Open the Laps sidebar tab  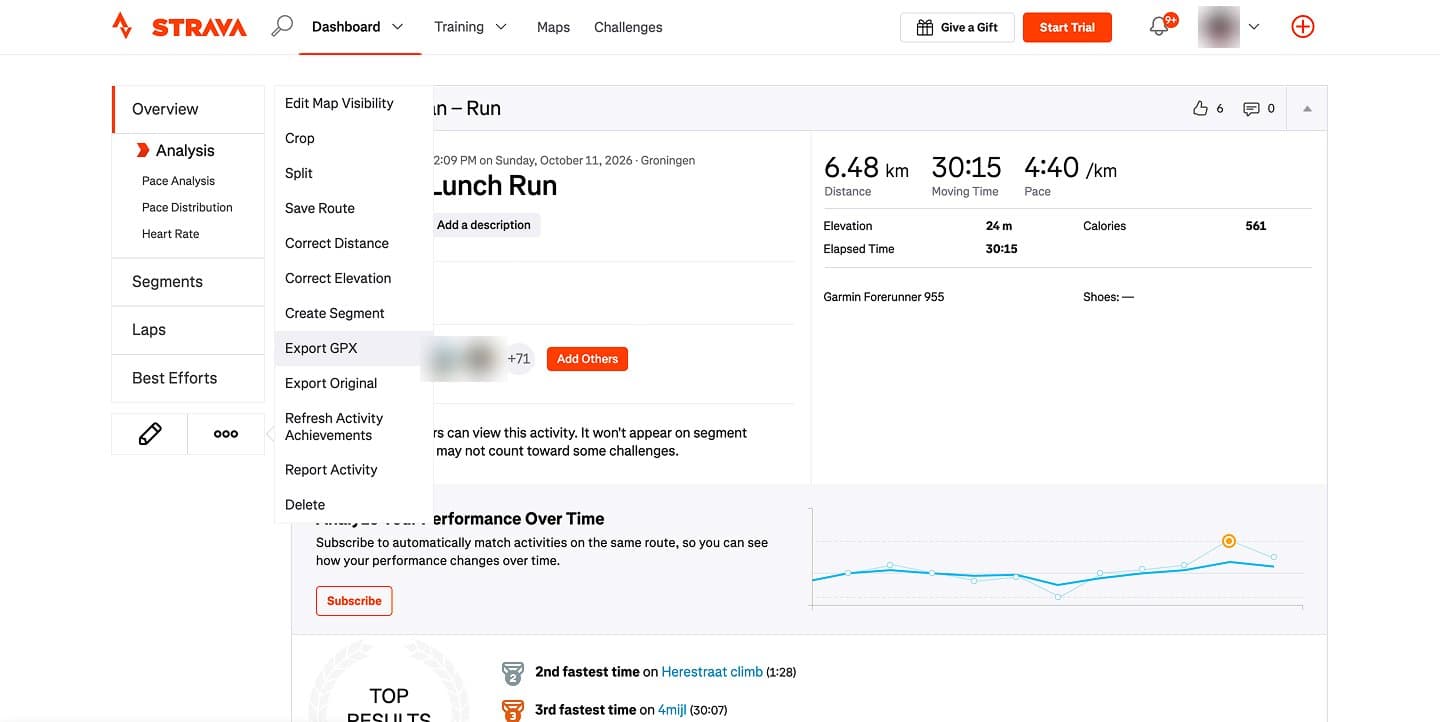click(188, 330)
